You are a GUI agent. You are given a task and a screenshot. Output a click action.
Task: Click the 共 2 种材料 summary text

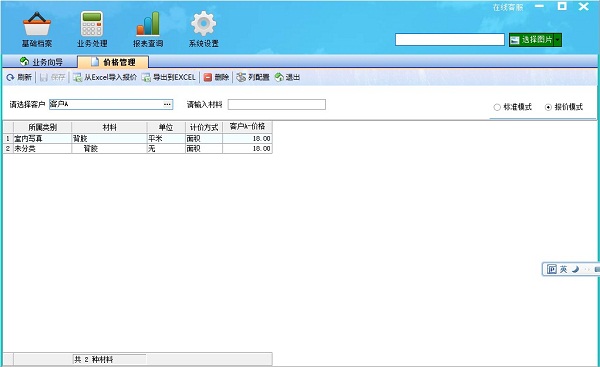pos(94,359)
